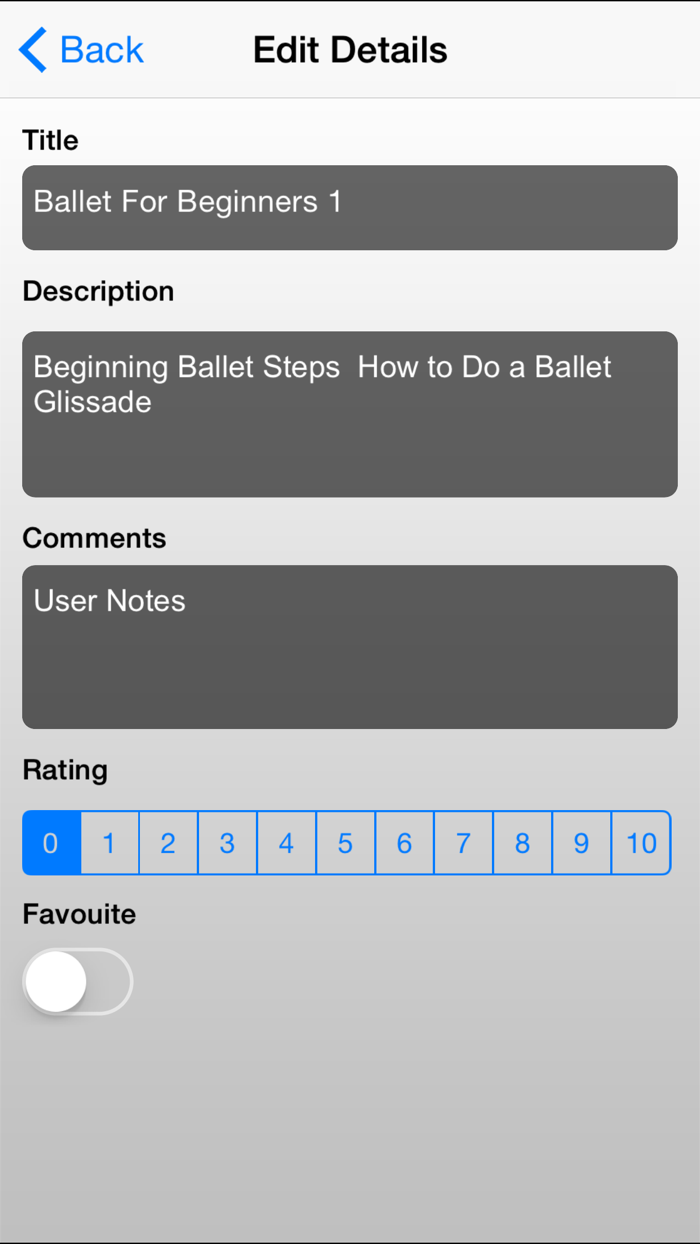Tap the back chevron arrow icon
The height and width of the screenshot is (1244, 700).
(x=31, y=49)
